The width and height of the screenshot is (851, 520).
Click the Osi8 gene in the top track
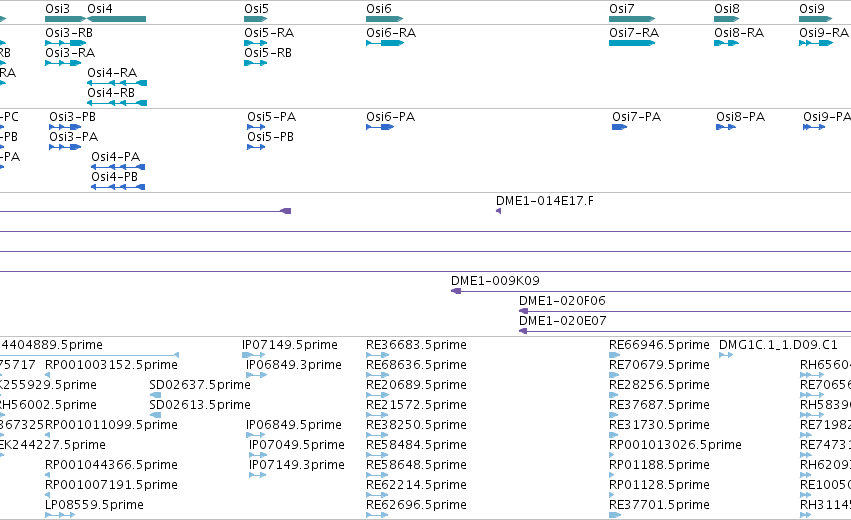pyautogui.click(x=727, y=19)
